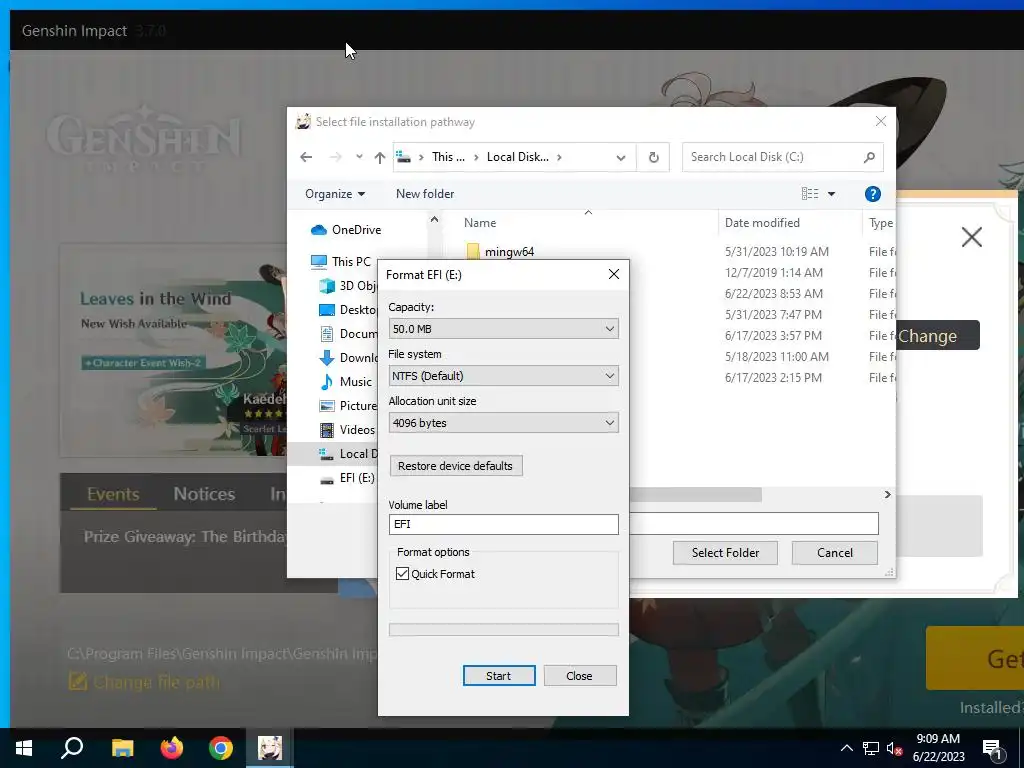The height and width of the screenshot is (768, 1024).
Task: Open the view options dropdown arrow
Action: (x=831, y=194)
